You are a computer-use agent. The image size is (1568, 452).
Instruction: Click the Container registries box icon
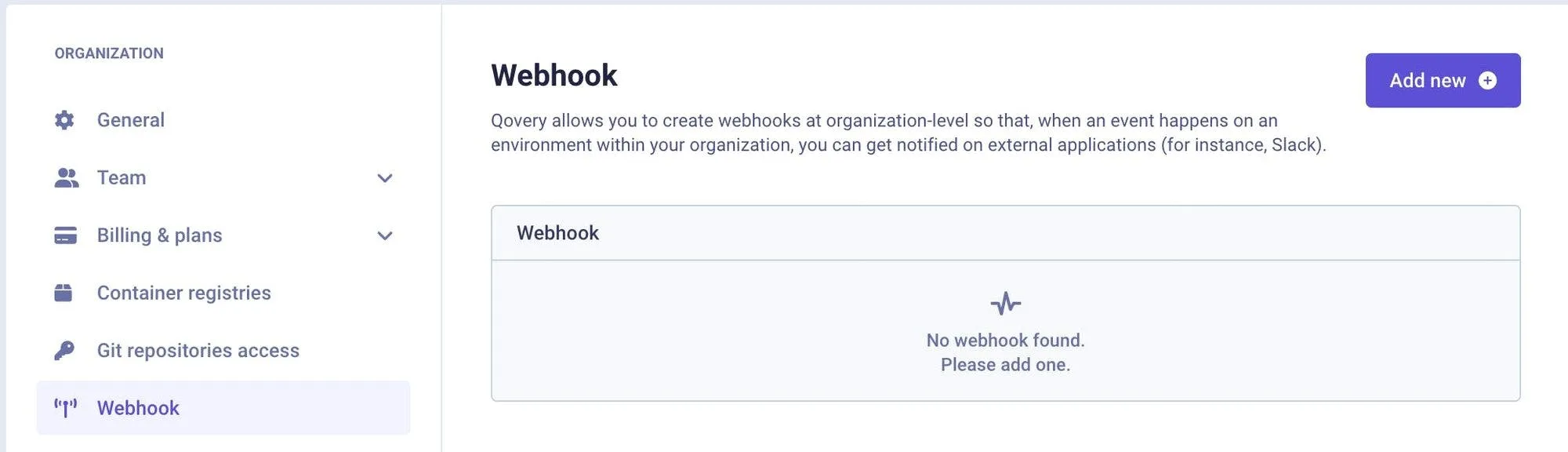(66, 292)
